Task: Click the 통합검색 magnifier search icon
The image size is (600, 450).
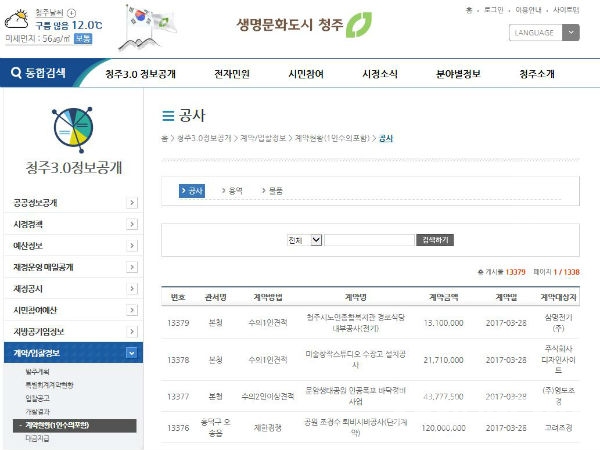Action: pyautogui.click(x=16, y=73)
